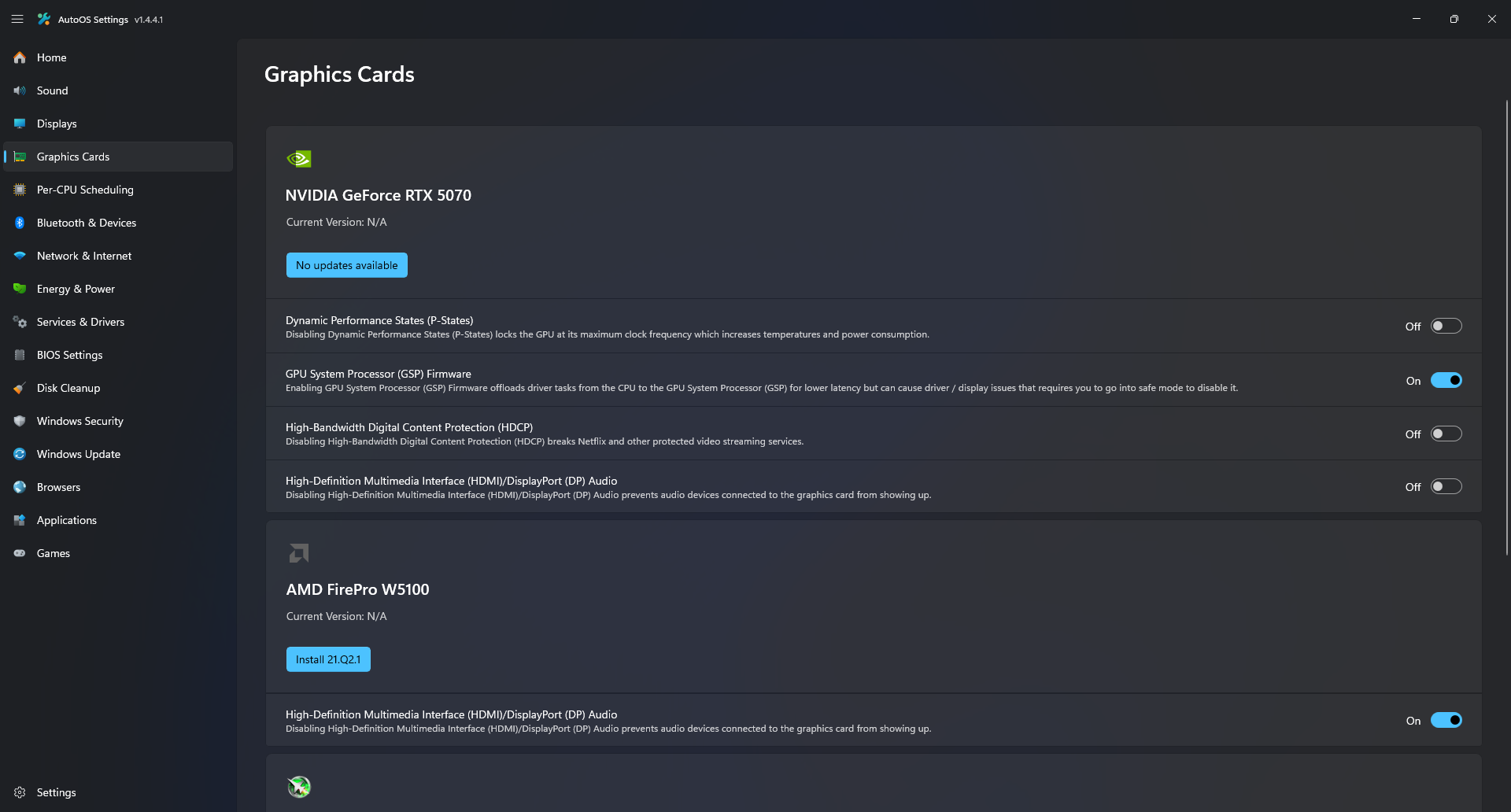
Task: Click the Bluetooth icon in sidebar
Action: (20, 223)
